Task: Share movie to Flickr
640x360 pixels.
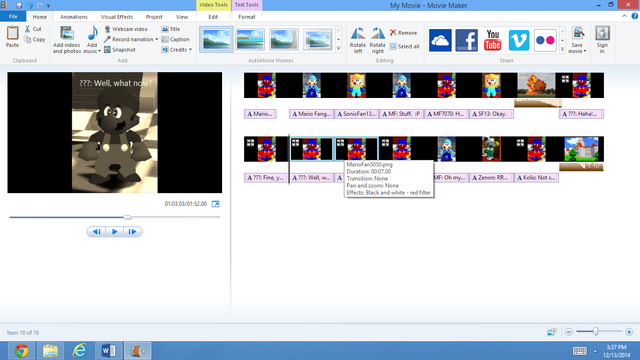Action: click(545, 40)
